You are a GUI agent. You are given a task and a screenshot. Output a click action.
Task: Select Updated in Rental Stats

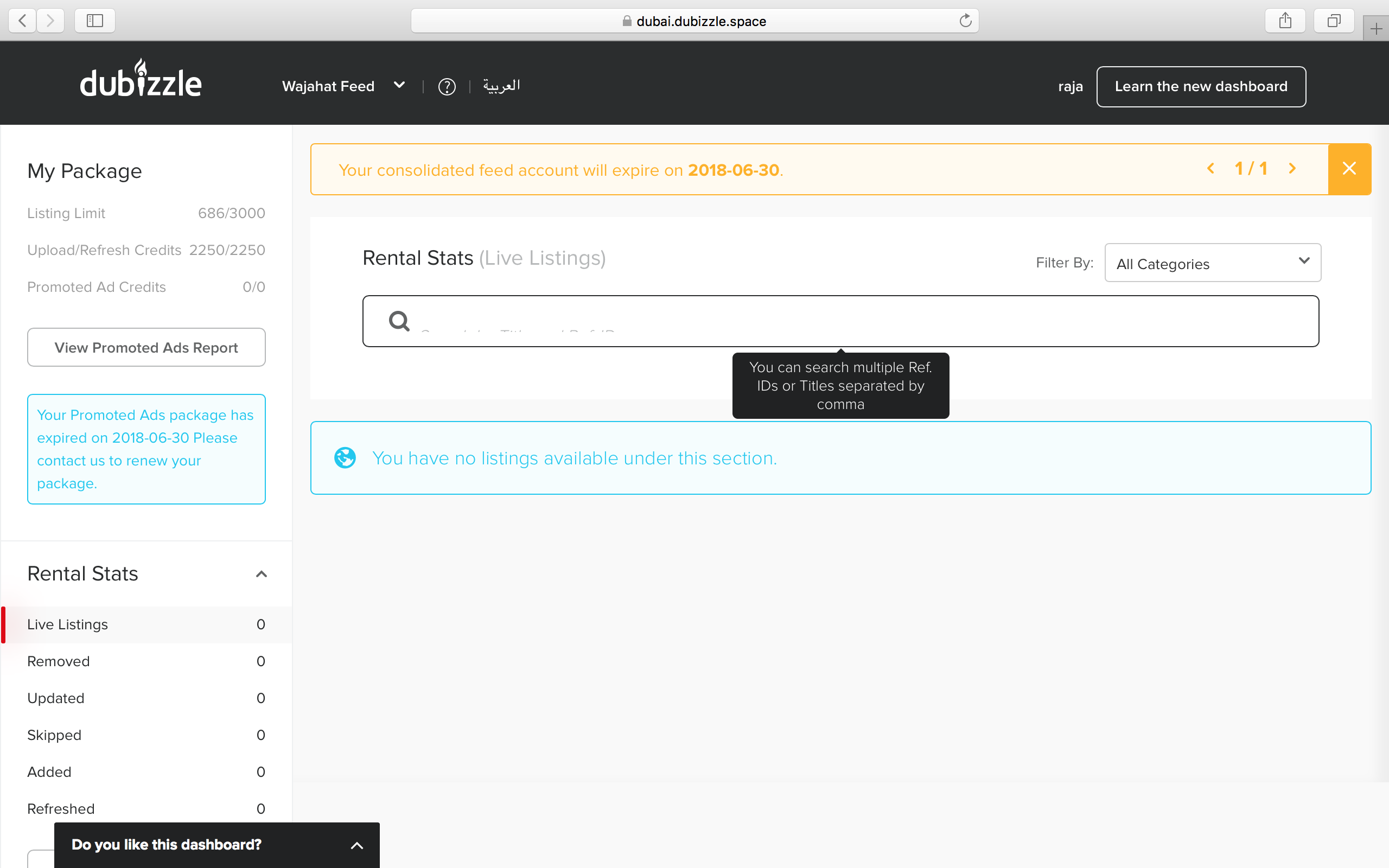coord(146,698)
